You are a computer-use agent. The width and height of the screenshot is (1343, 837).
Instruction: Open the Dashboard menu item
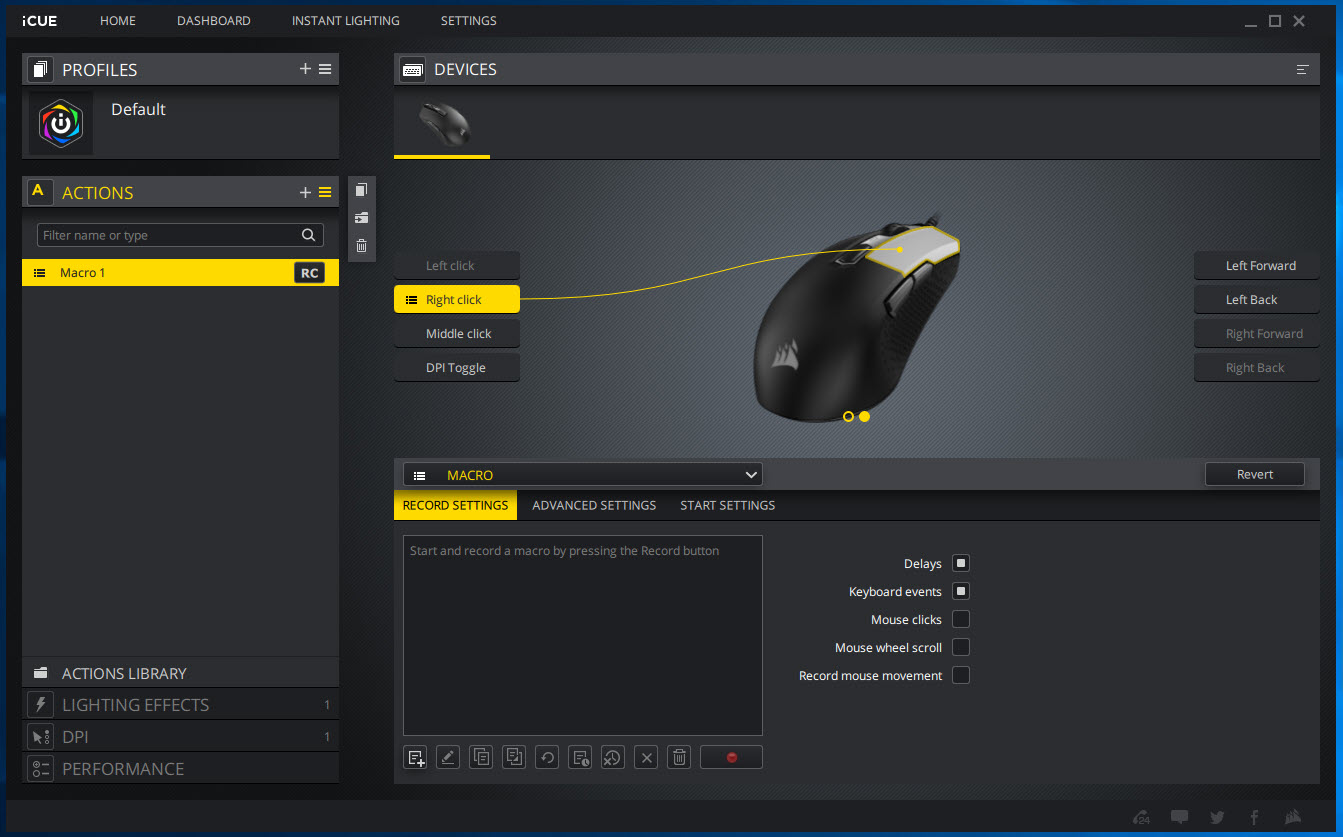tap(214, 21)
